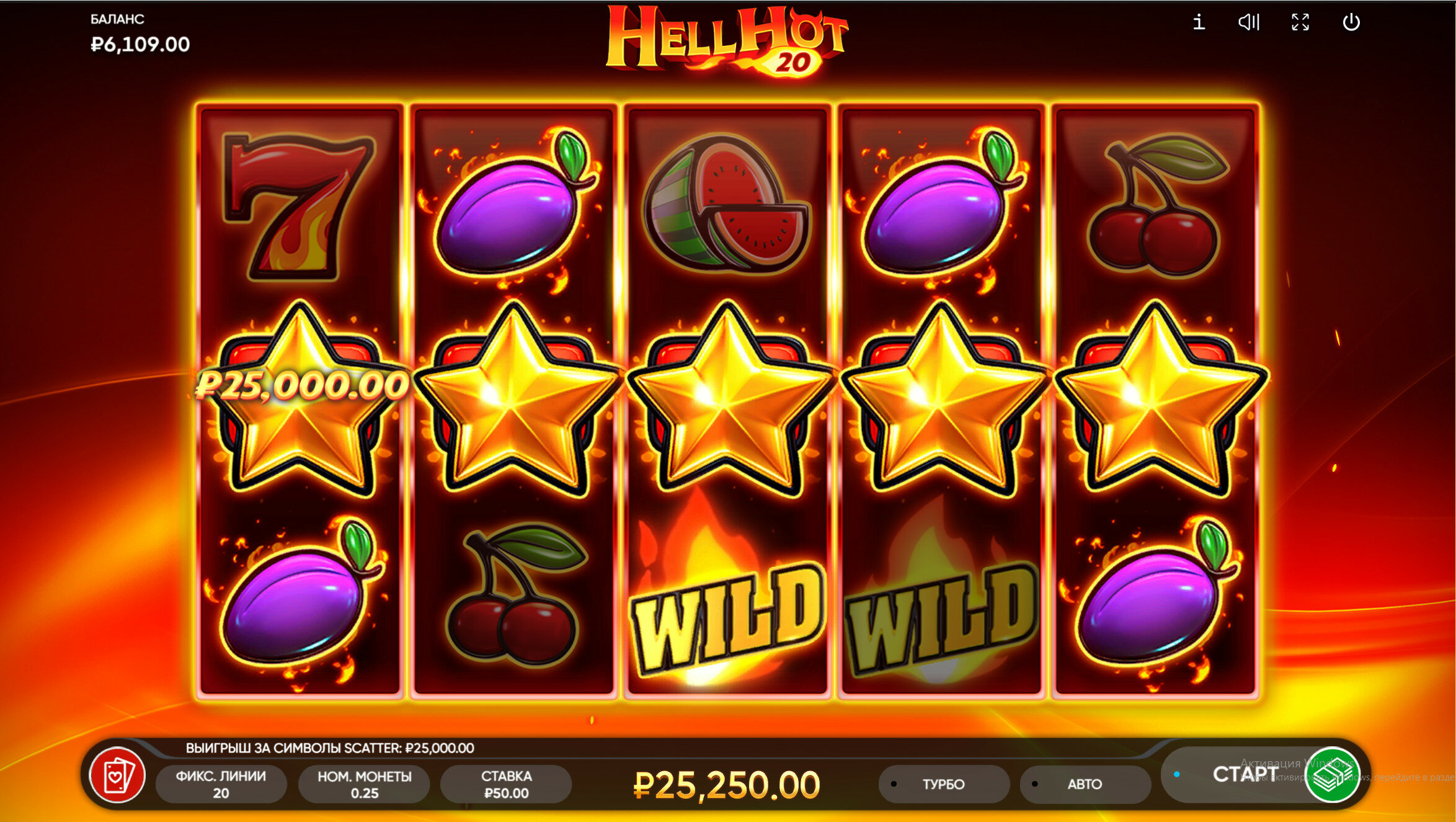This screenshot has width=1456, height=822.
Task: Click the power exit icon
Action: point(1351,22)
